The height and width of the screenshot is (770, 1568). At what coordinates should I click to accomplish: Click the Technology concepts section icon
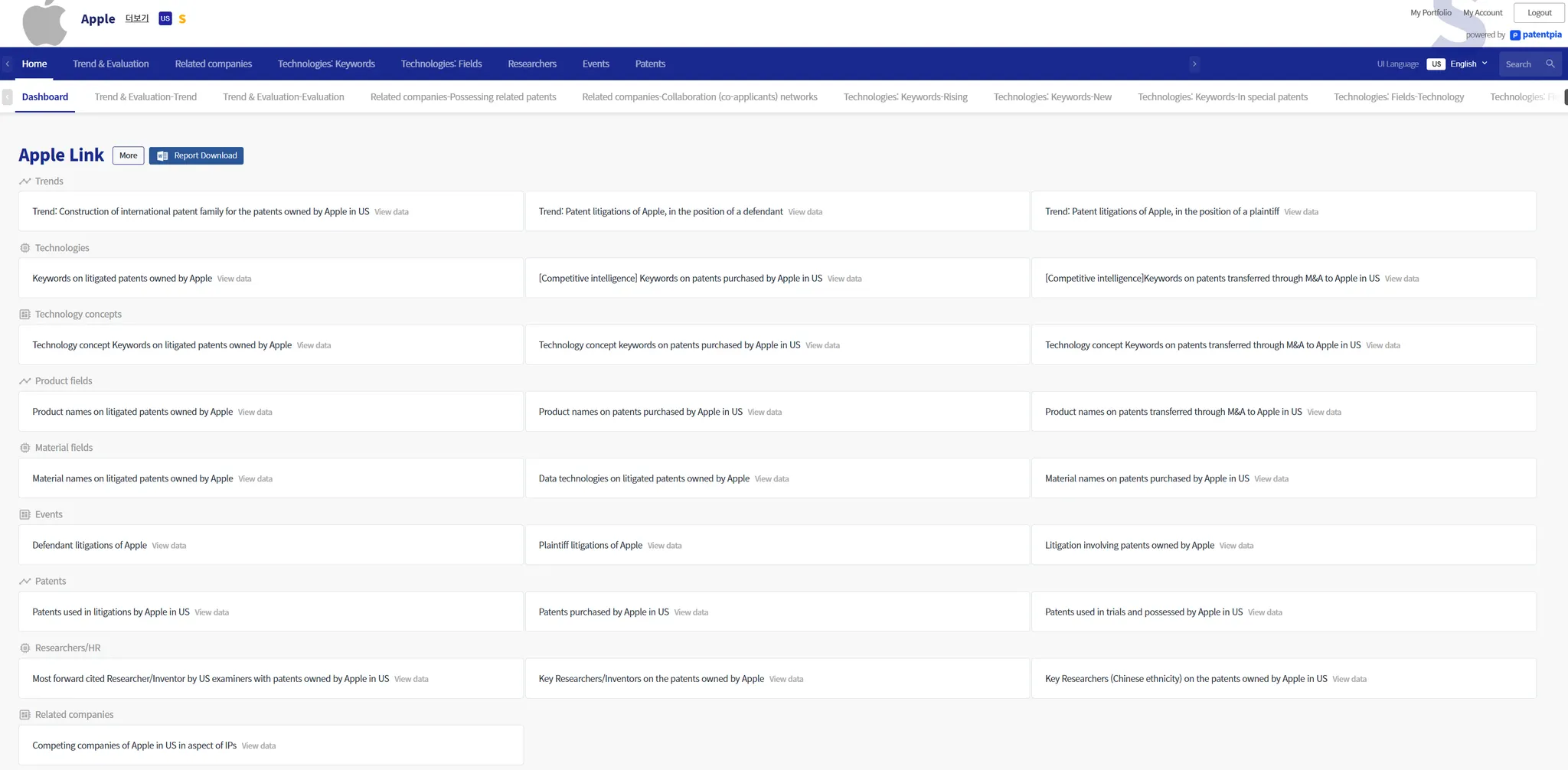[x=25, y=315]
